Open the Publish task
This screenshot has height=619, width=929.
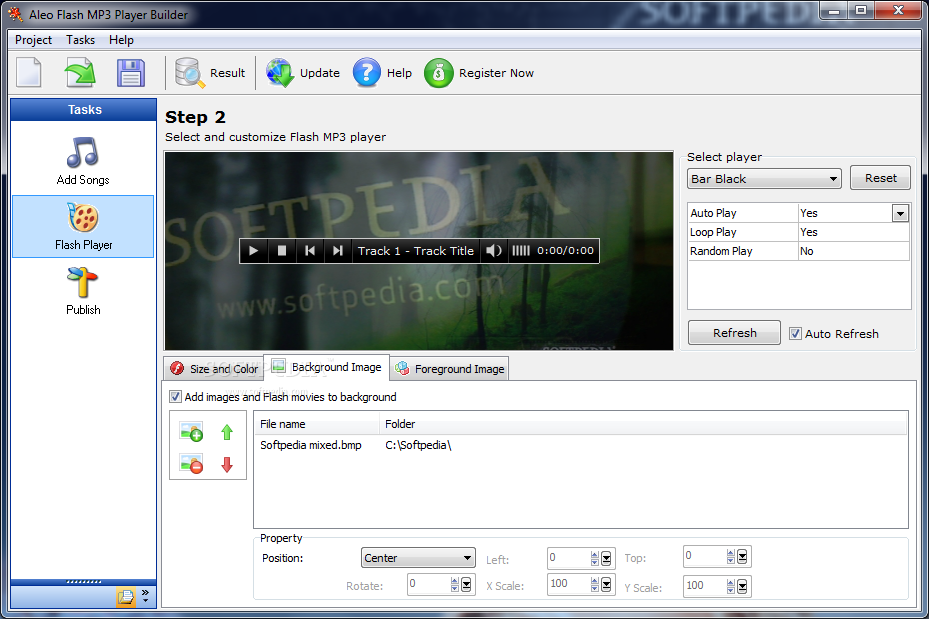83,291
